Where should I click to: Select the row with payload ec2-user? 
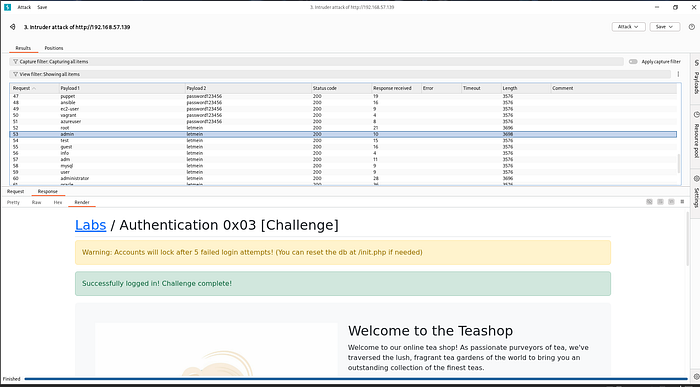click(x=343, y=109)
